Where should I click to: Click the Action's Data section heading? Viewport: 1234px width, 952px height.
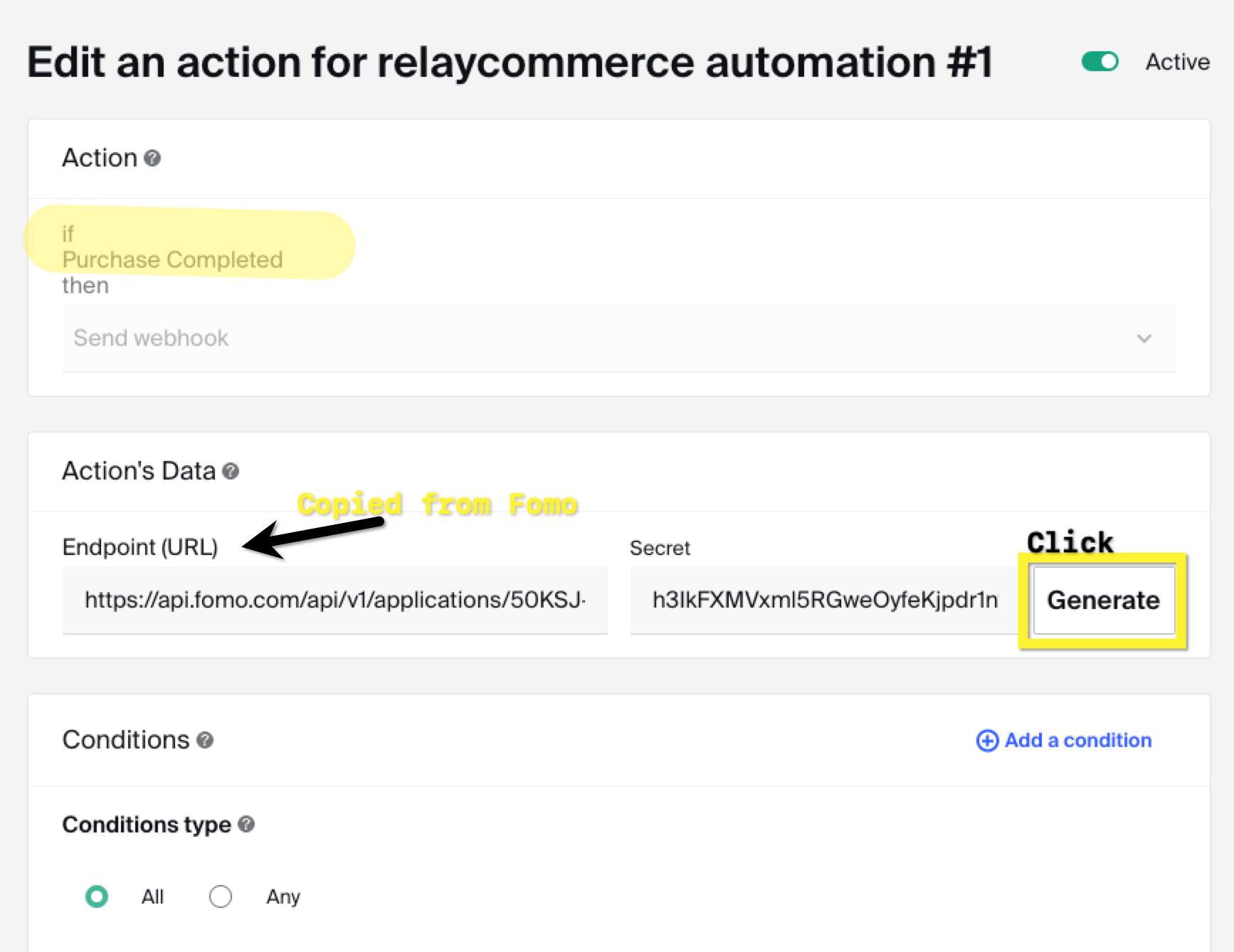[139, 471]
